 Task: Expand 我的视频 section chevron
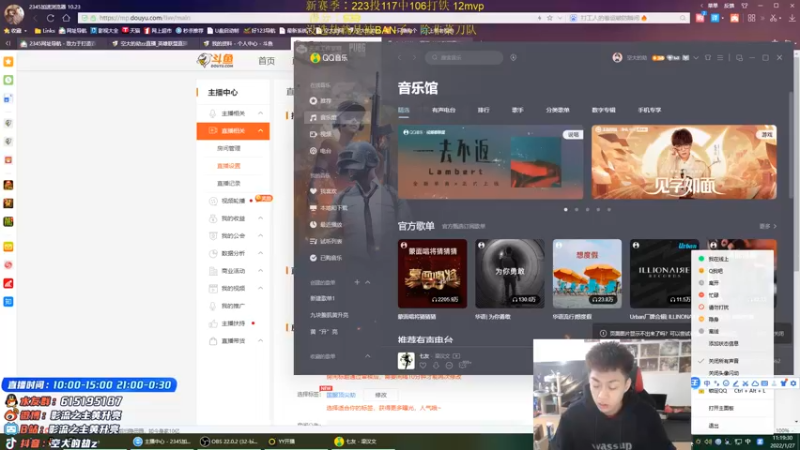tap(261, 288)
